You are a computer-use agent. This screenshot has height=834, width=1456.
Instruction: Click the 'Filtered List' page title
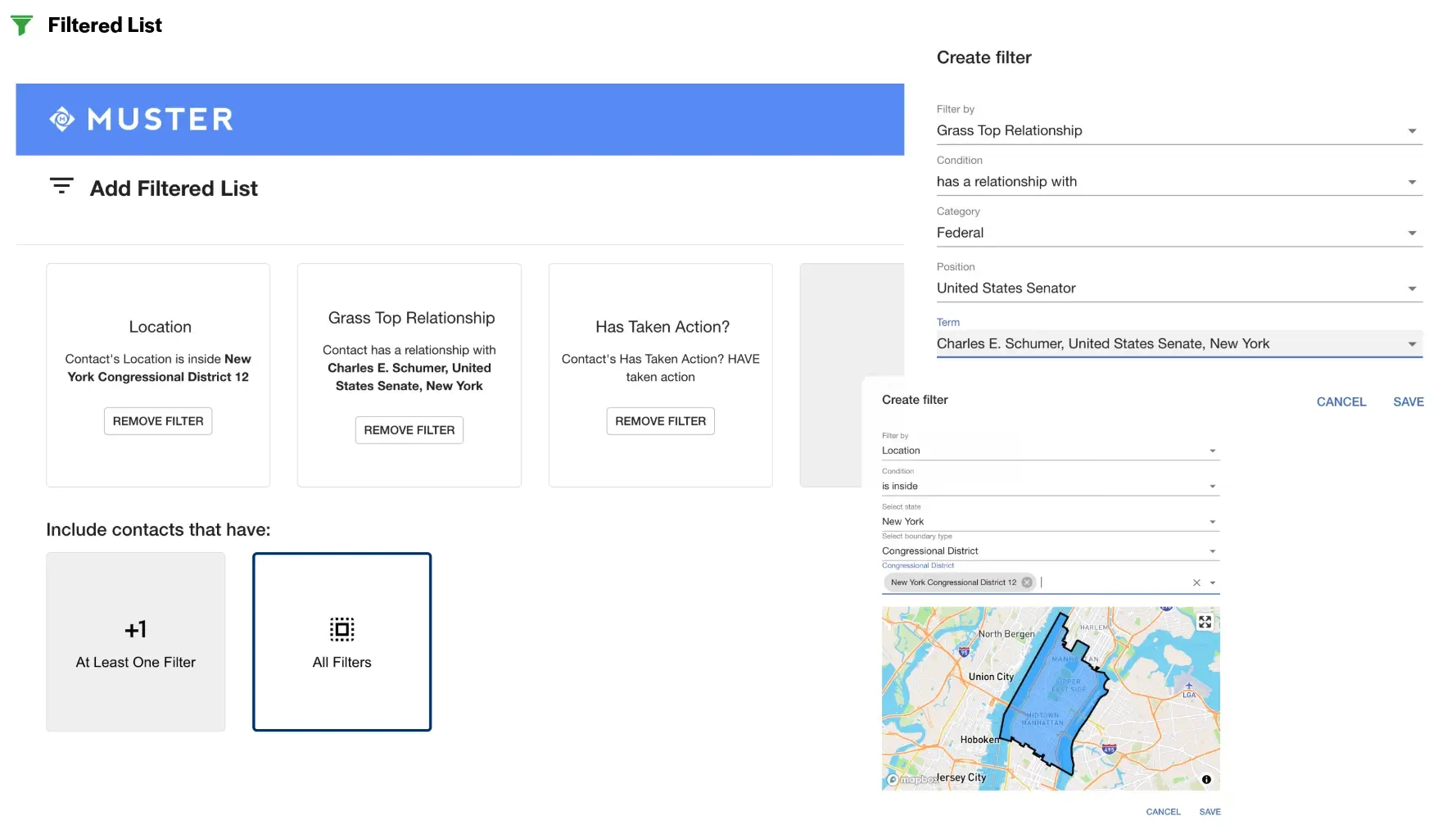[105, 25]
